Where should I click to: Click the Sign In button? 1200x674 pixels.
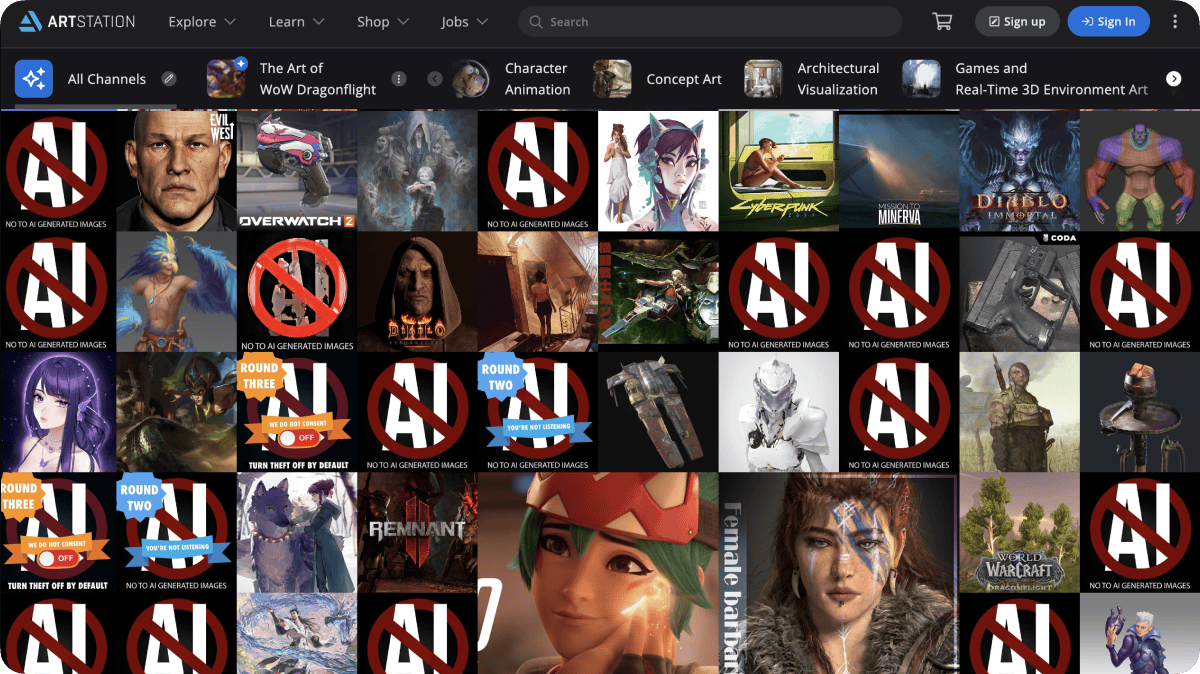(x=1108, y=21)
